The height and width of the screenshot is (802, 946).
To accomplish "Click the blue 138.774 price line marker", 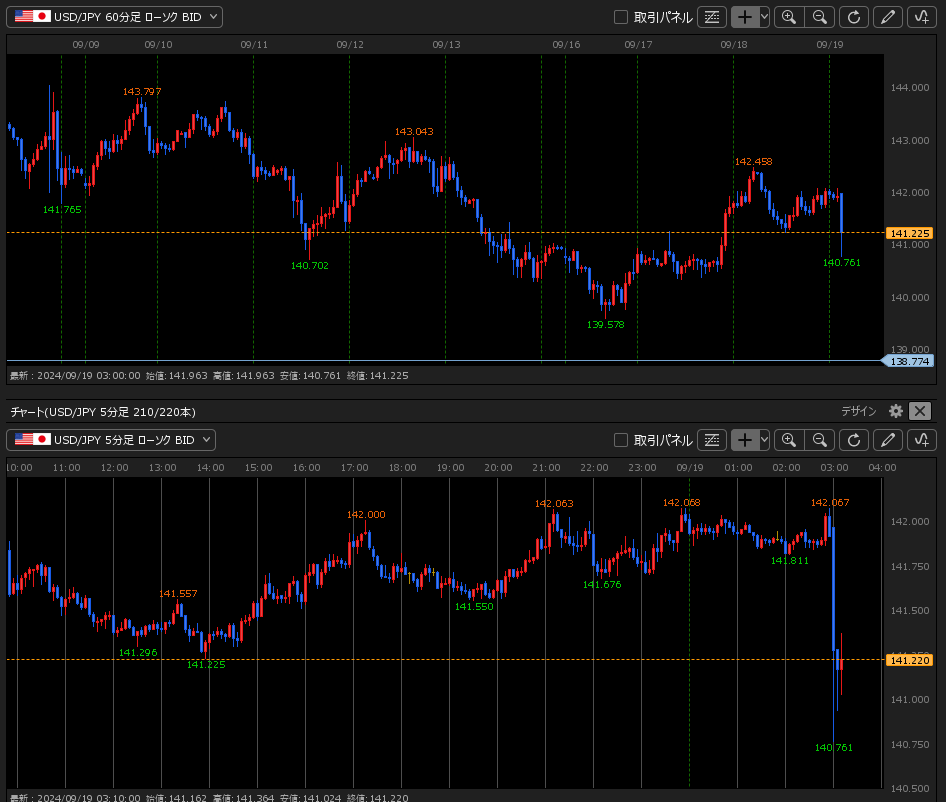I will pyautogui.click(x=910, y=361).
